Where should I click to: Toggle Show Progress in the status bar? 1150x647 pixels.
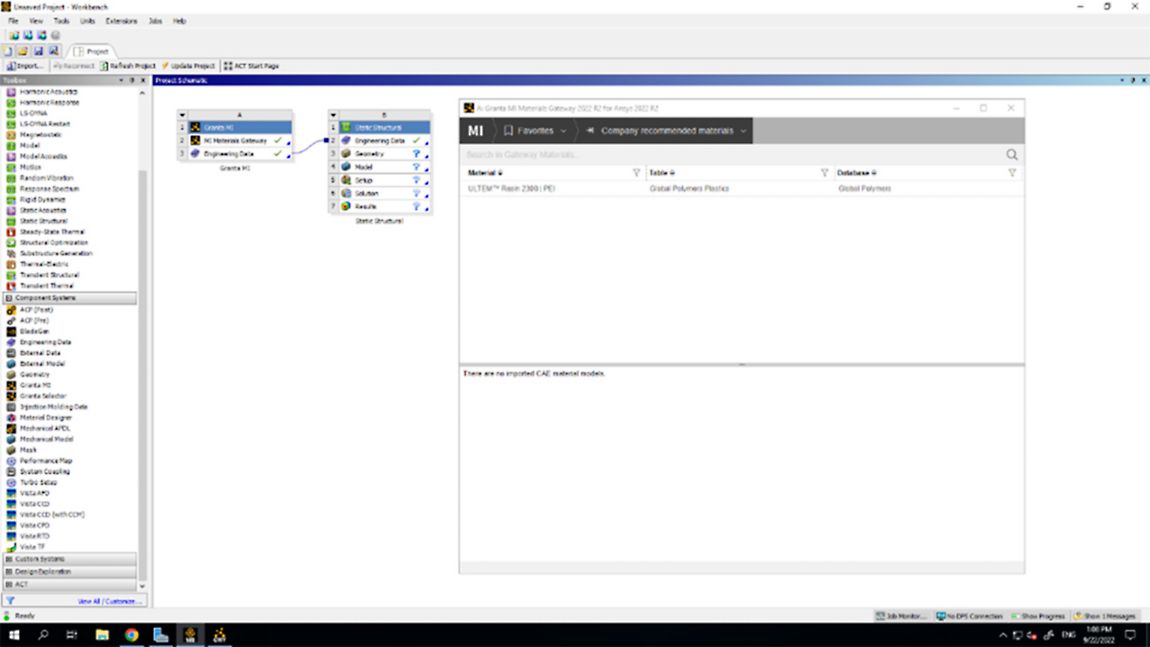point(1040,615)
